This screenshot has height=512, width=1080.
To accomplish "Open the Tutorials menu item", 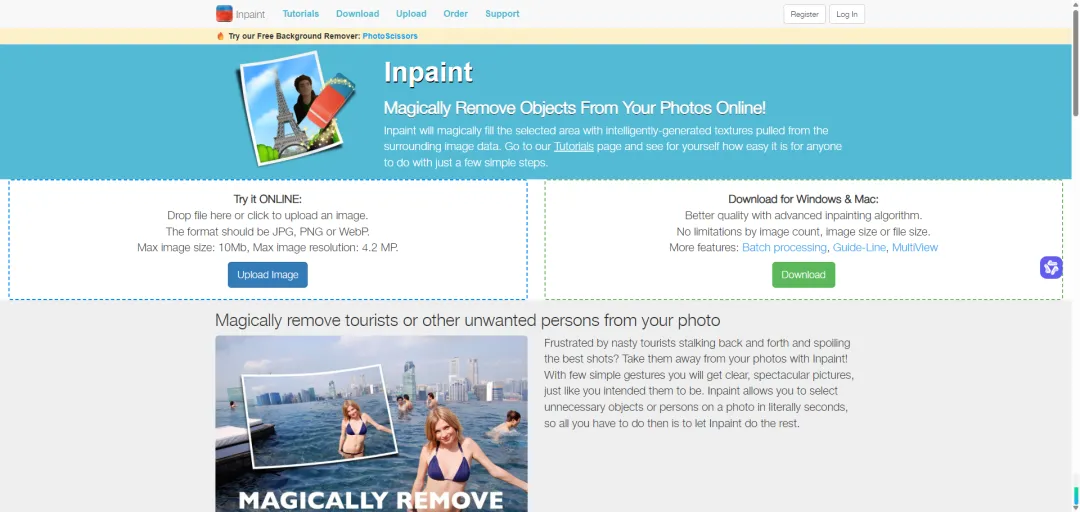I will coord(301,14).
